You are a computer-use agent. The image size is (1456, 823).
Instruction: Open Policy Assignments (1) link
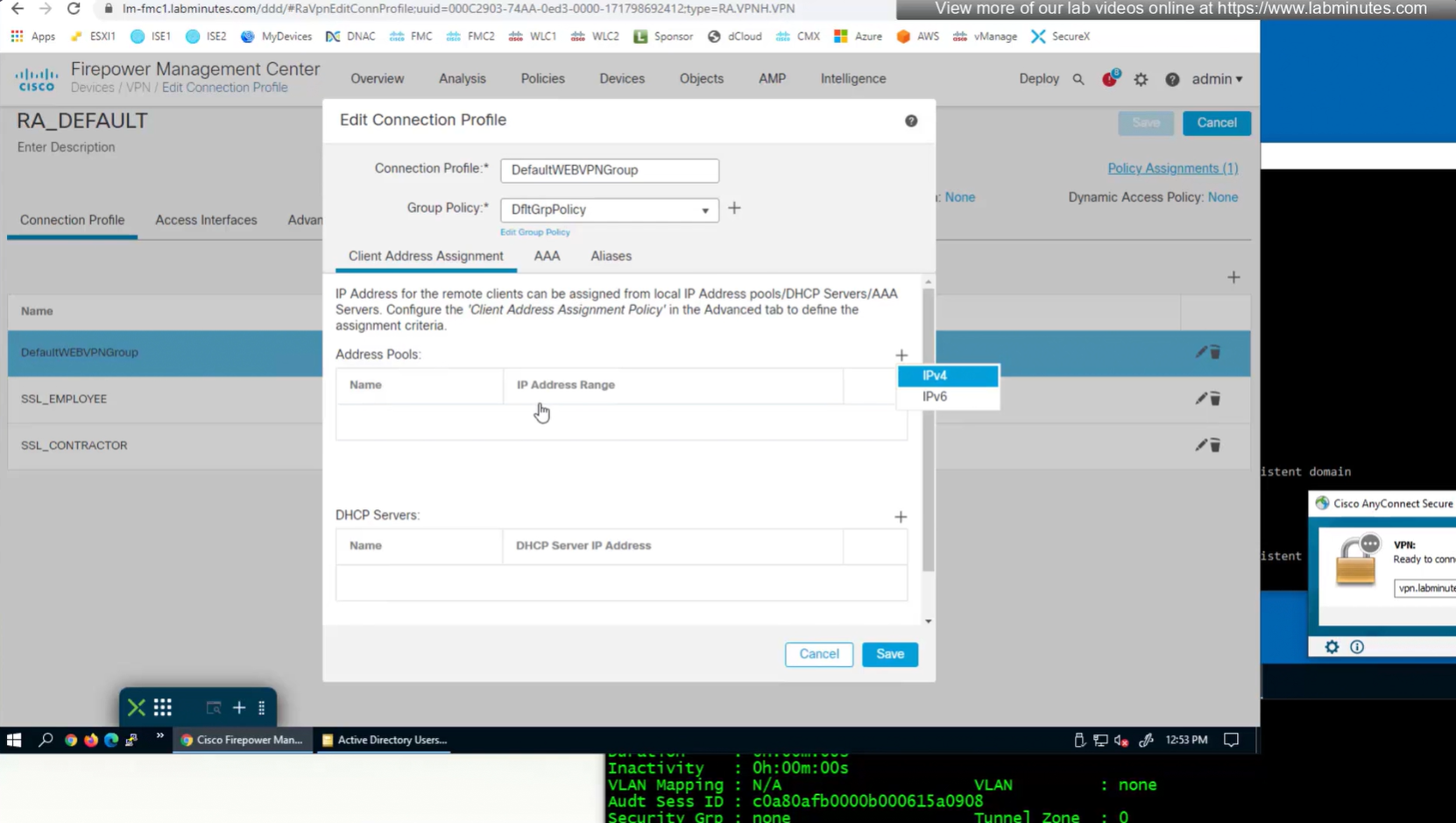pos(1172,168)
